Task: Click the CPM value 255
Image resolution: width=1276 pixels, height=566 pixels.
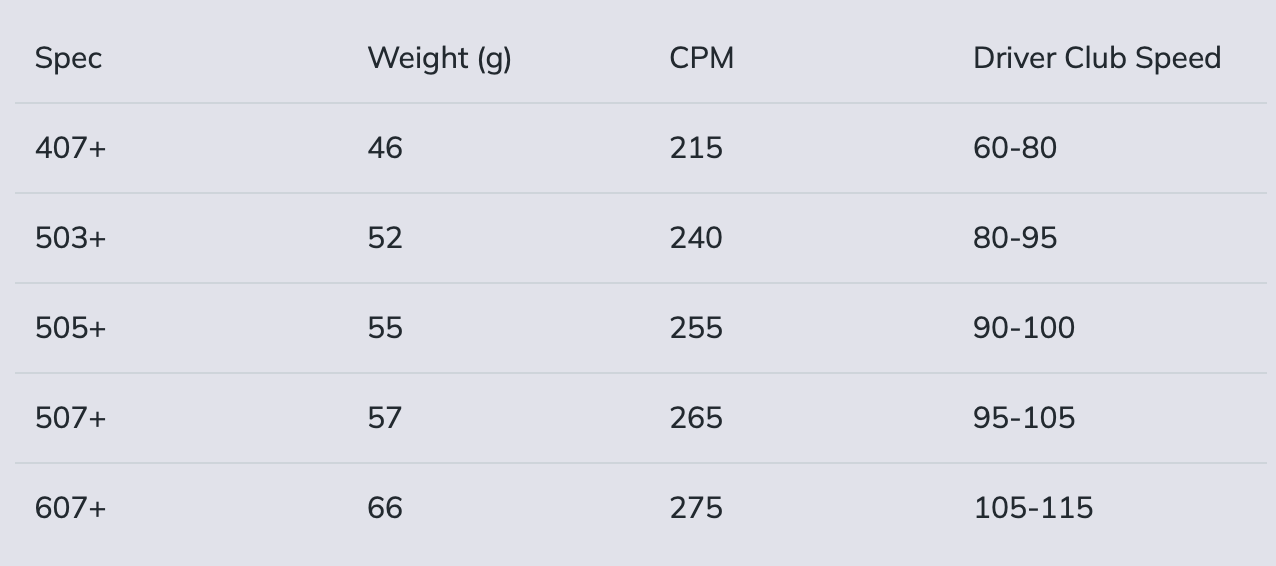Action: coord(696,328)
